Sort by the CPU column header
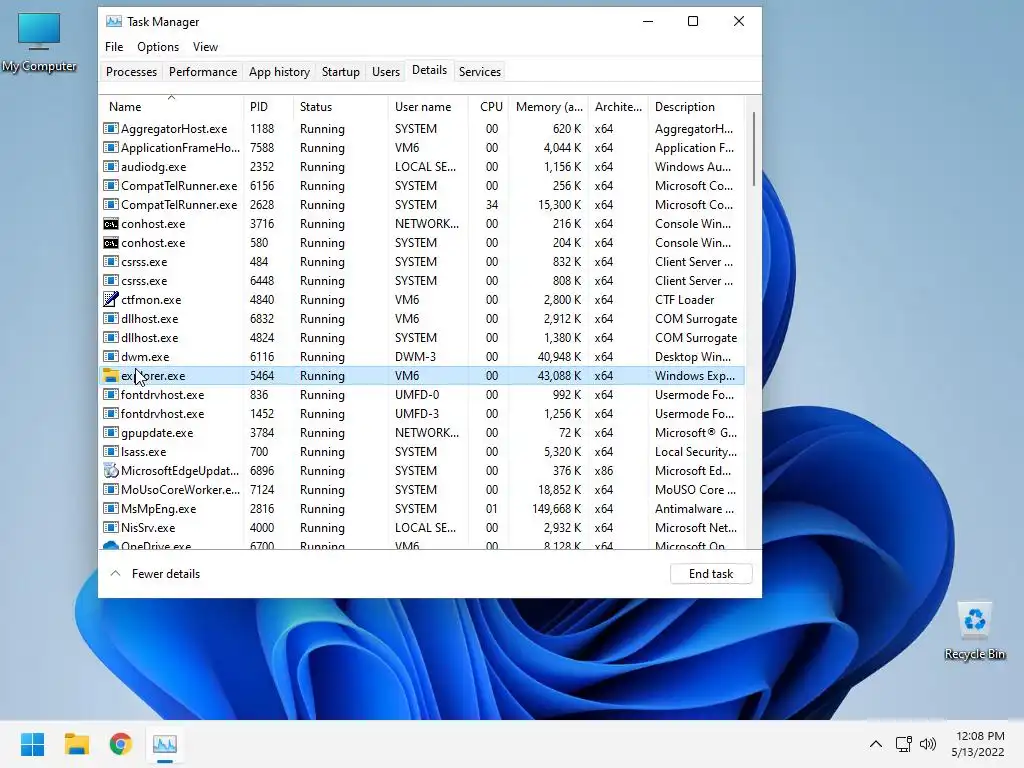The image size is (1024, 768). coord(489,106)
